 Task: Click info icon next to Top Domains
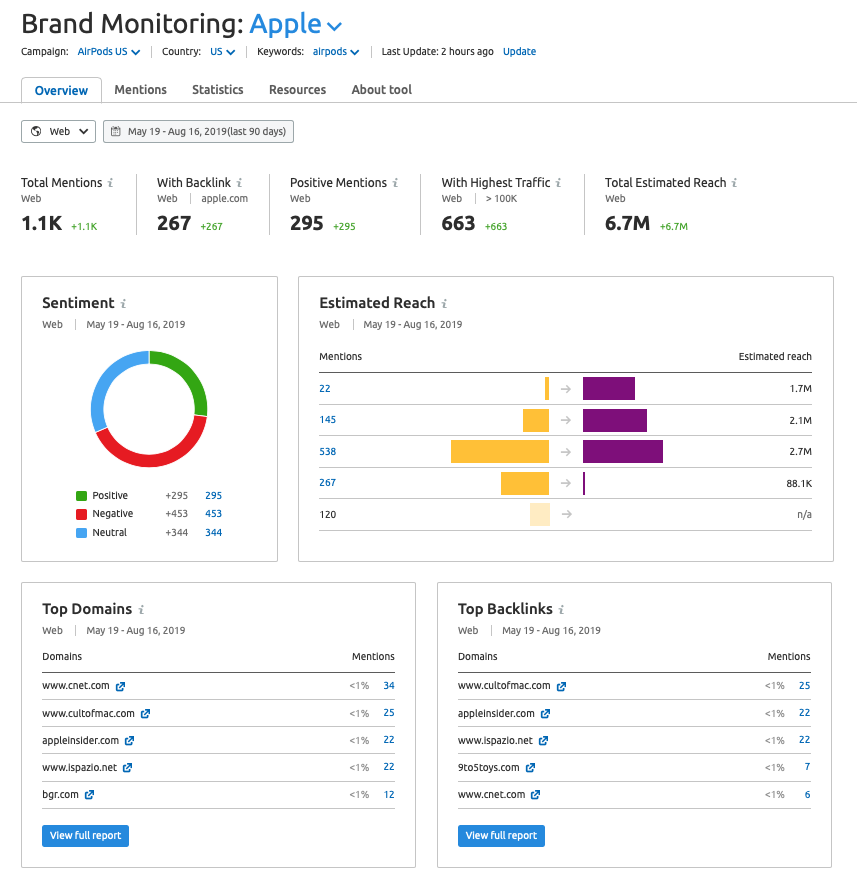coord(141,609)
